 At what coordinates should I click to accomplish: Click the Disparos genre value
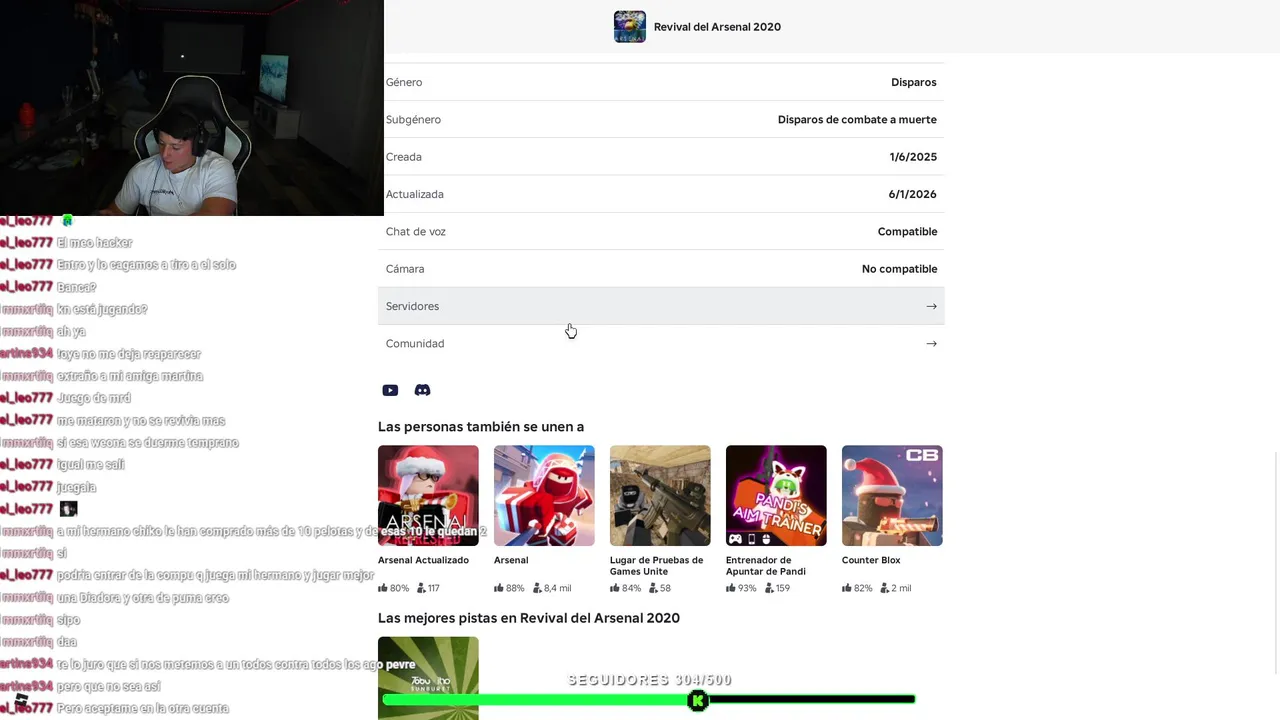[914, 82]
